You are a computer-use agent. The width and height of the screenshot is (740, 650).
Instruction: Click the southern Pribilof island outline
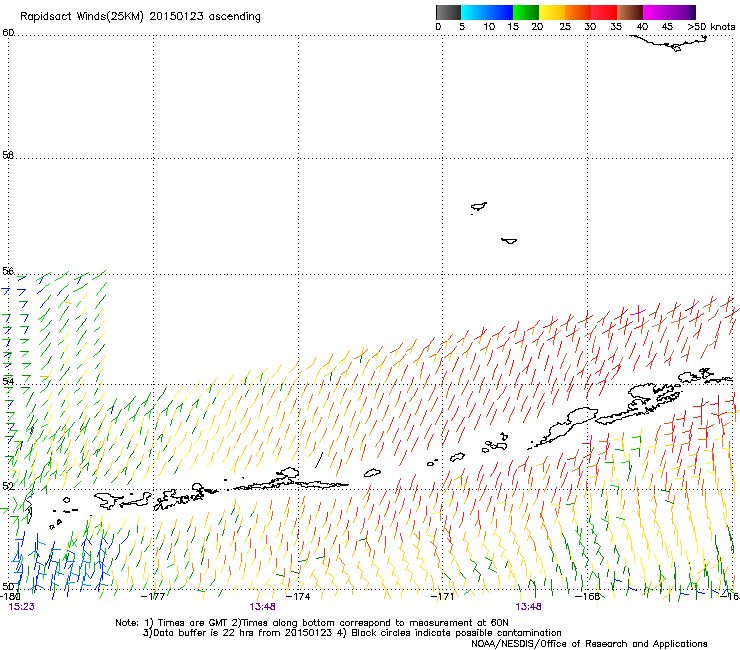point(509,241)
